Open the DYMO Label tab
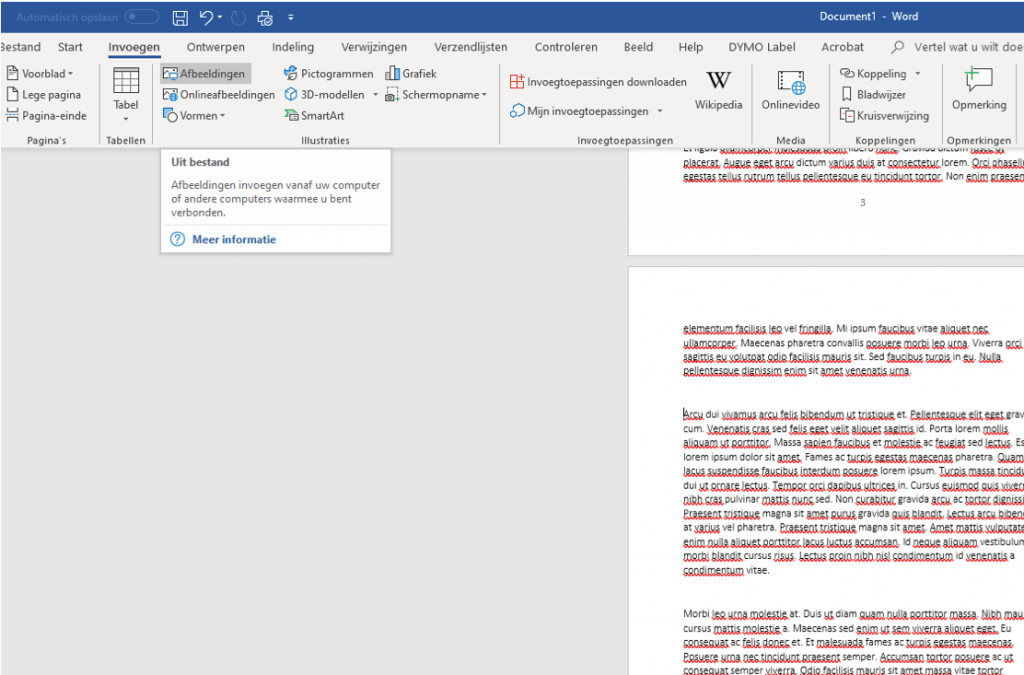This screenshot has height=675, width=1024. point(761,47)
